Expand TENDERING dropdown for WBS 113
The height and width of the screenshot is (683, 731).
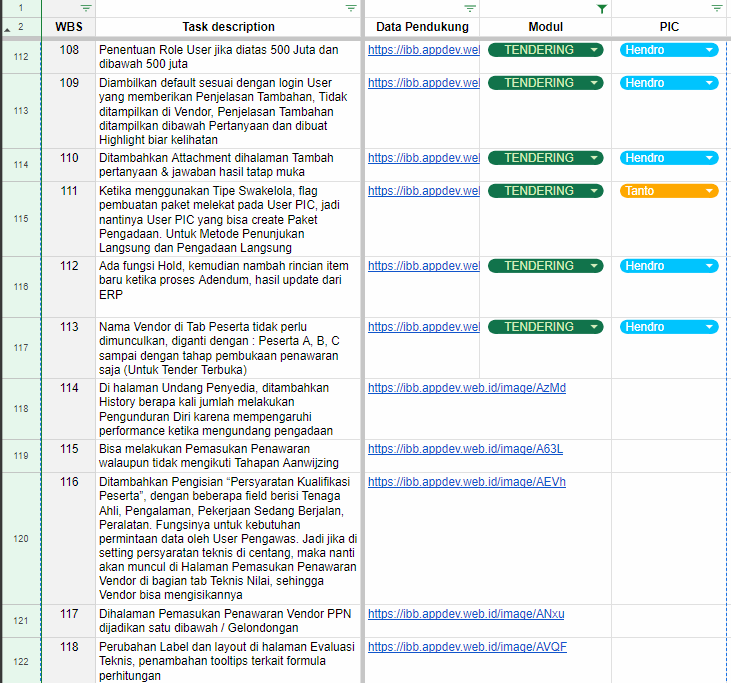click(594, 327)
